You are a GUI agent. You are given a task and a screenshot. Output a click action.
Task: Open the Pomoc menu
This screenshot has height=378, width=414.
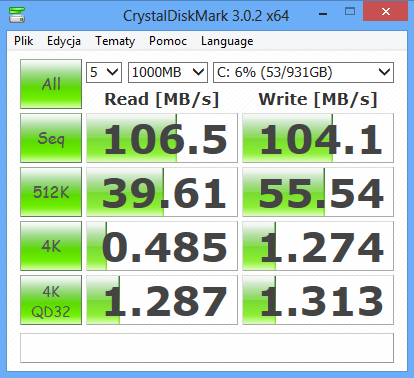[168, 41]
